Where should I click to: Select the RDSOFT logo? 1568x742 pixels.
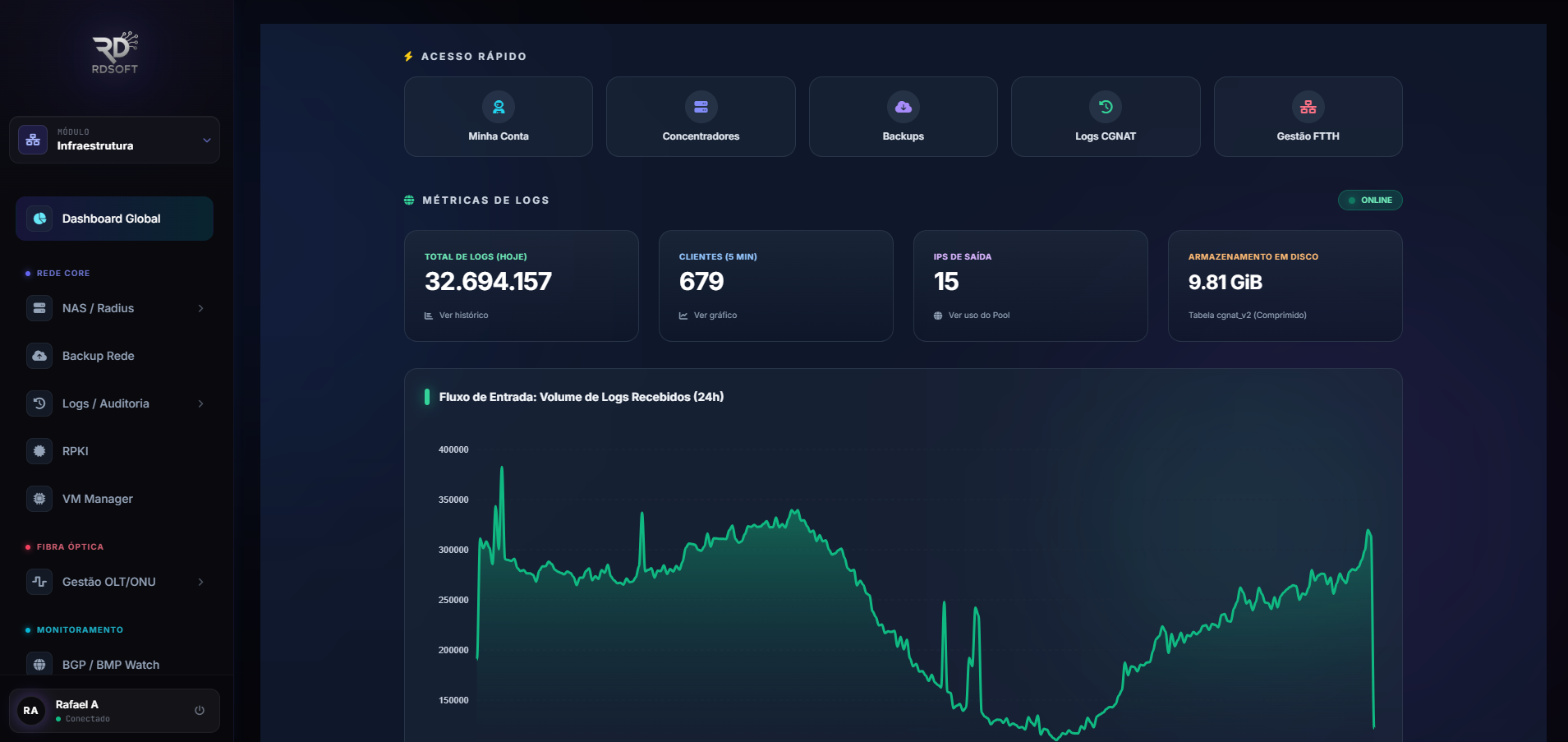tap(113, 52)
